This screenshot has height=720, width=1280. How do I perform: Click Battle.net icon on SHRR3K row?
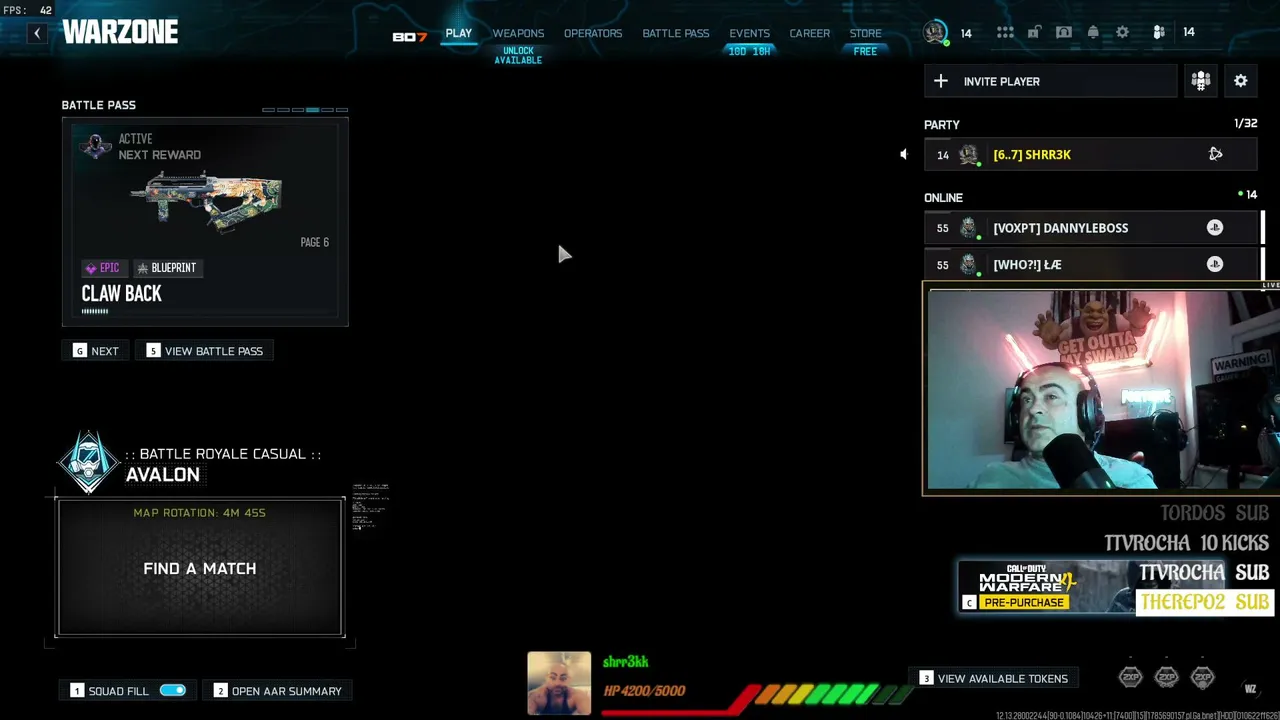pyautogui.click(x=1215, y=154)
